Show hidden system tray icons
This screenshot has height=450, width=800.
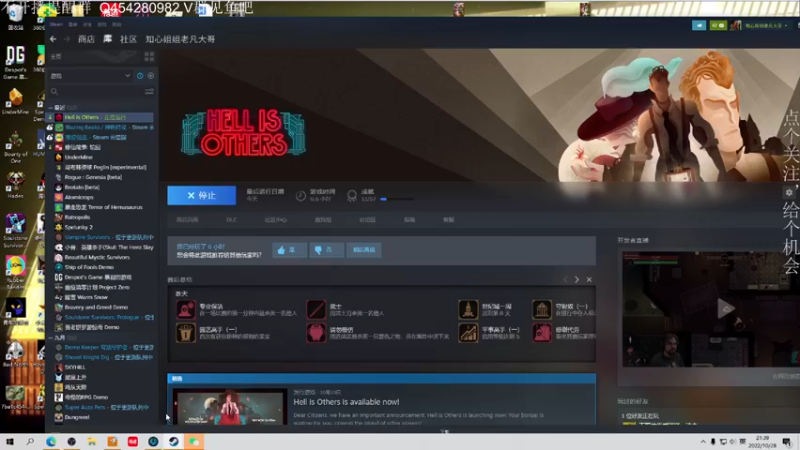tap(703, 442)
